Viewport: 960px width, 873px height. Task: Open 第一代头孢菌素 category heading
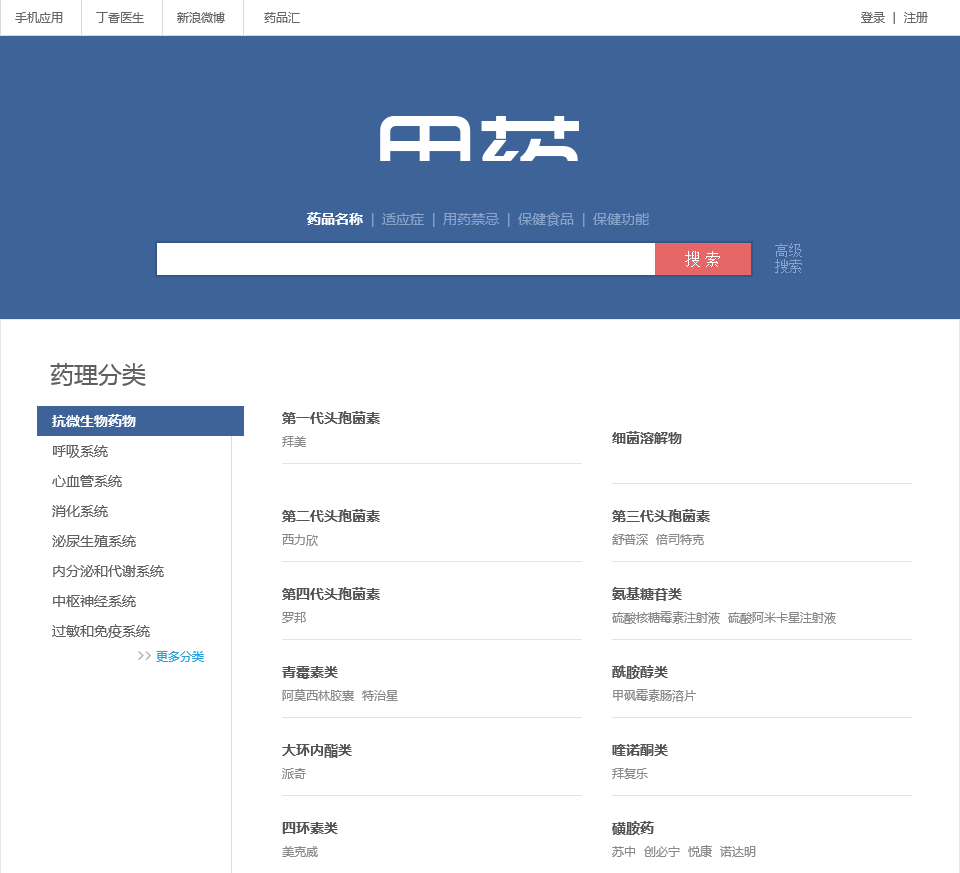pos(331,418)
